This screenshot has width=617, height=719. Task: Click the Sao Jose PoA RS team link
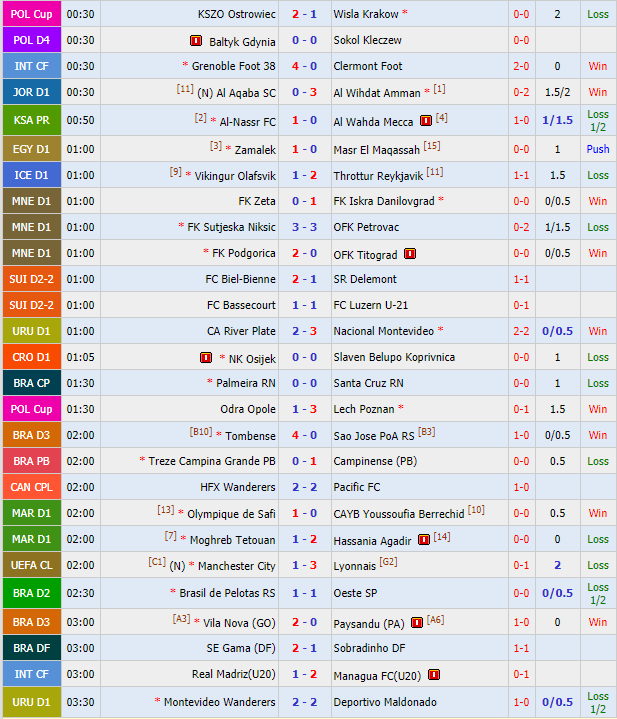coord(374,436)
